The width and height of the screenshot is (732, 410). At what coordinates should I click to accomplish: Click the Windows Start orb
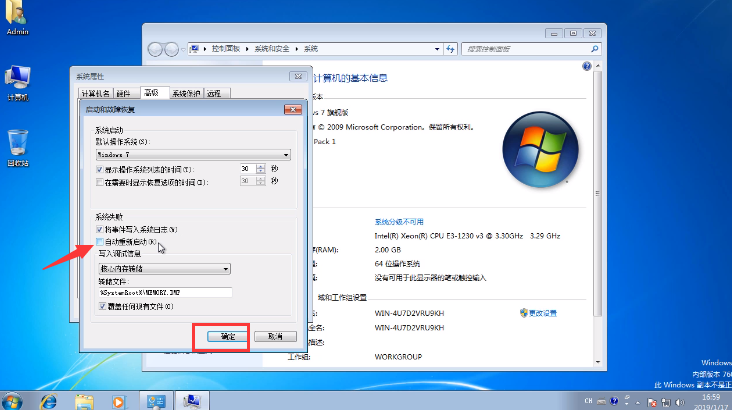click(14, 400)
